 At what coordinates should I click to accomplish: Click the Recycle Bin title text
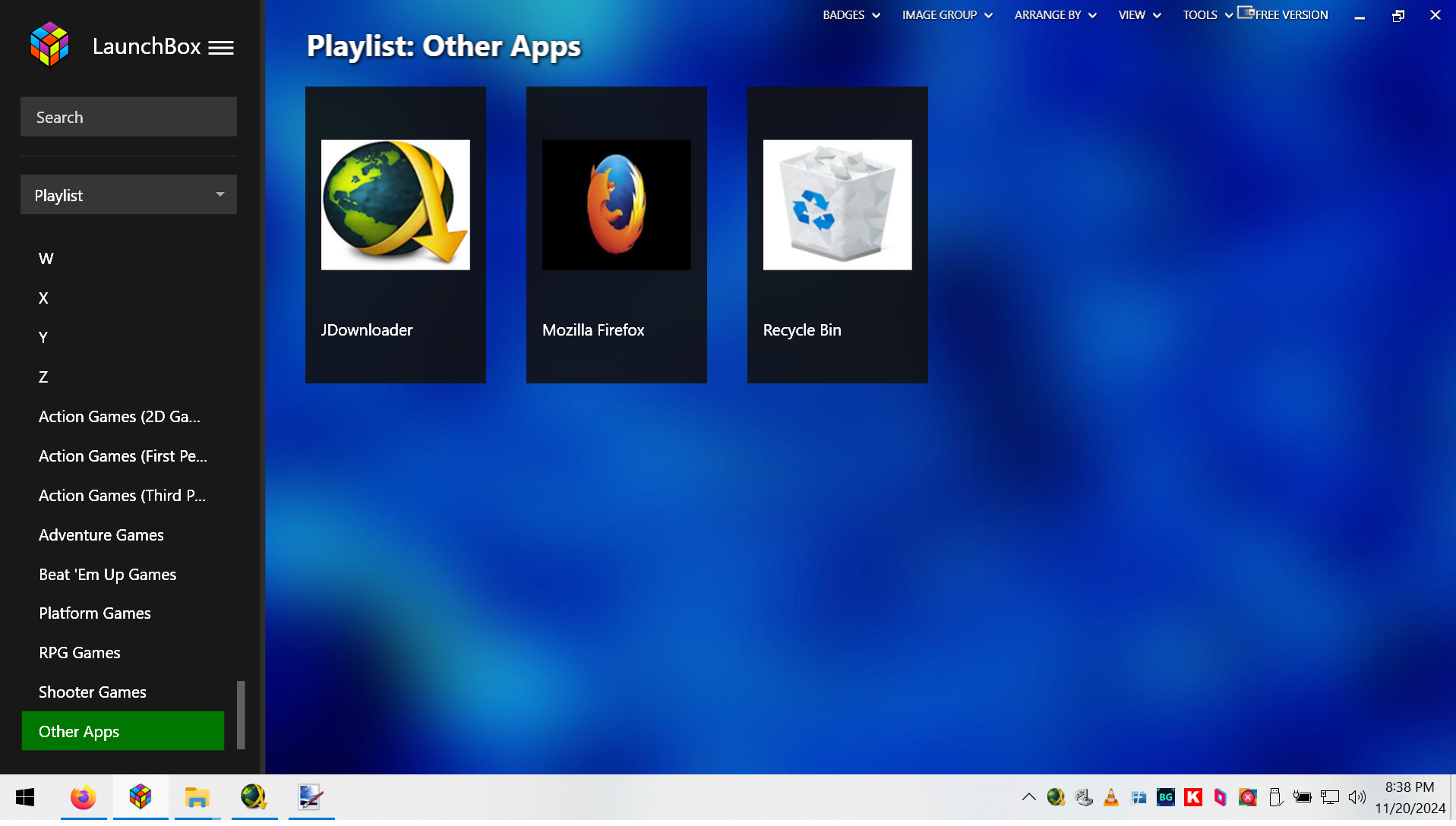click(802, 330)
